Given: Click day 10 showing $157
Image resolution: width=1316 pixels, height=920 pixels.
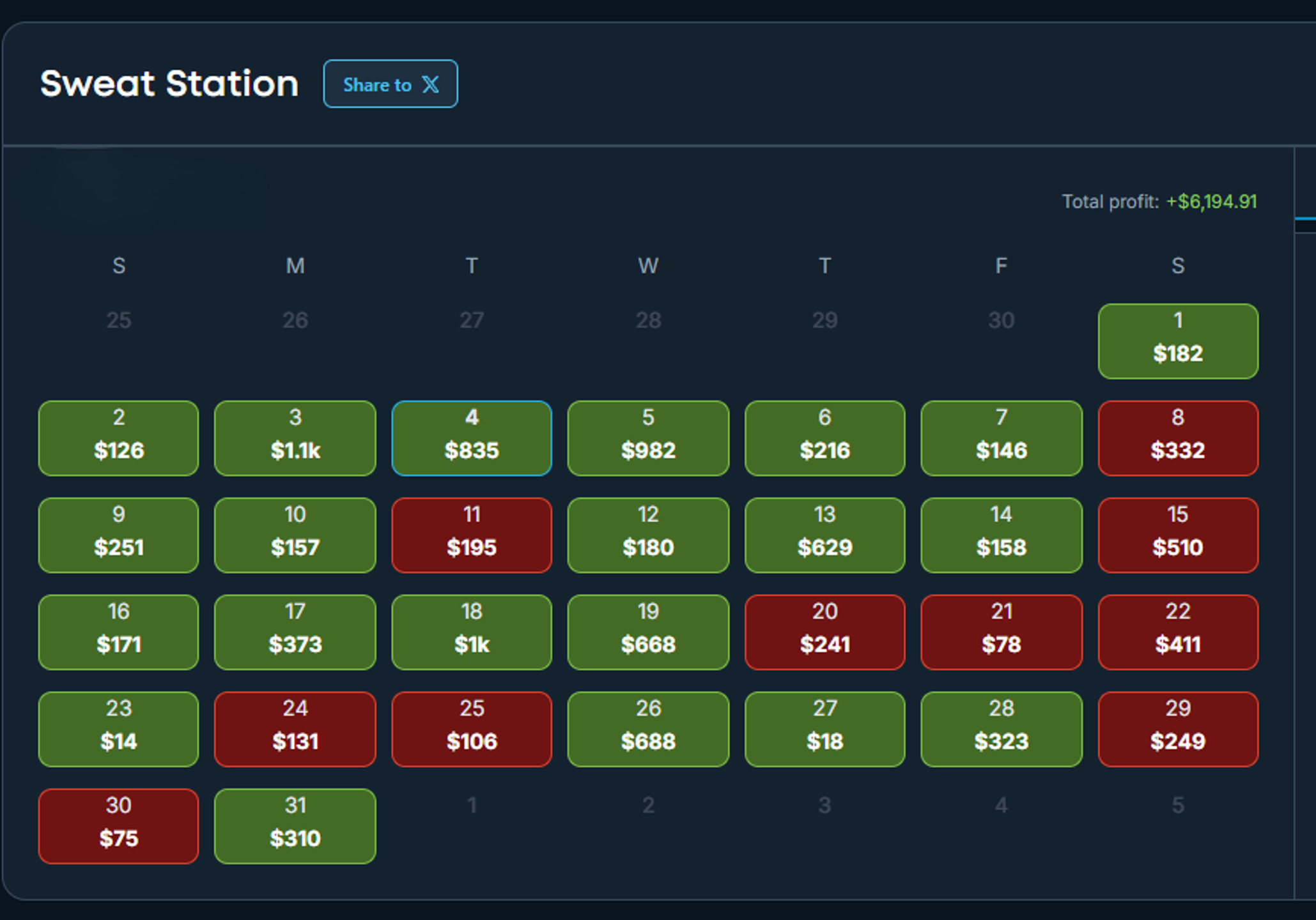Looking at the screenshot, I should tap(295, 535).
